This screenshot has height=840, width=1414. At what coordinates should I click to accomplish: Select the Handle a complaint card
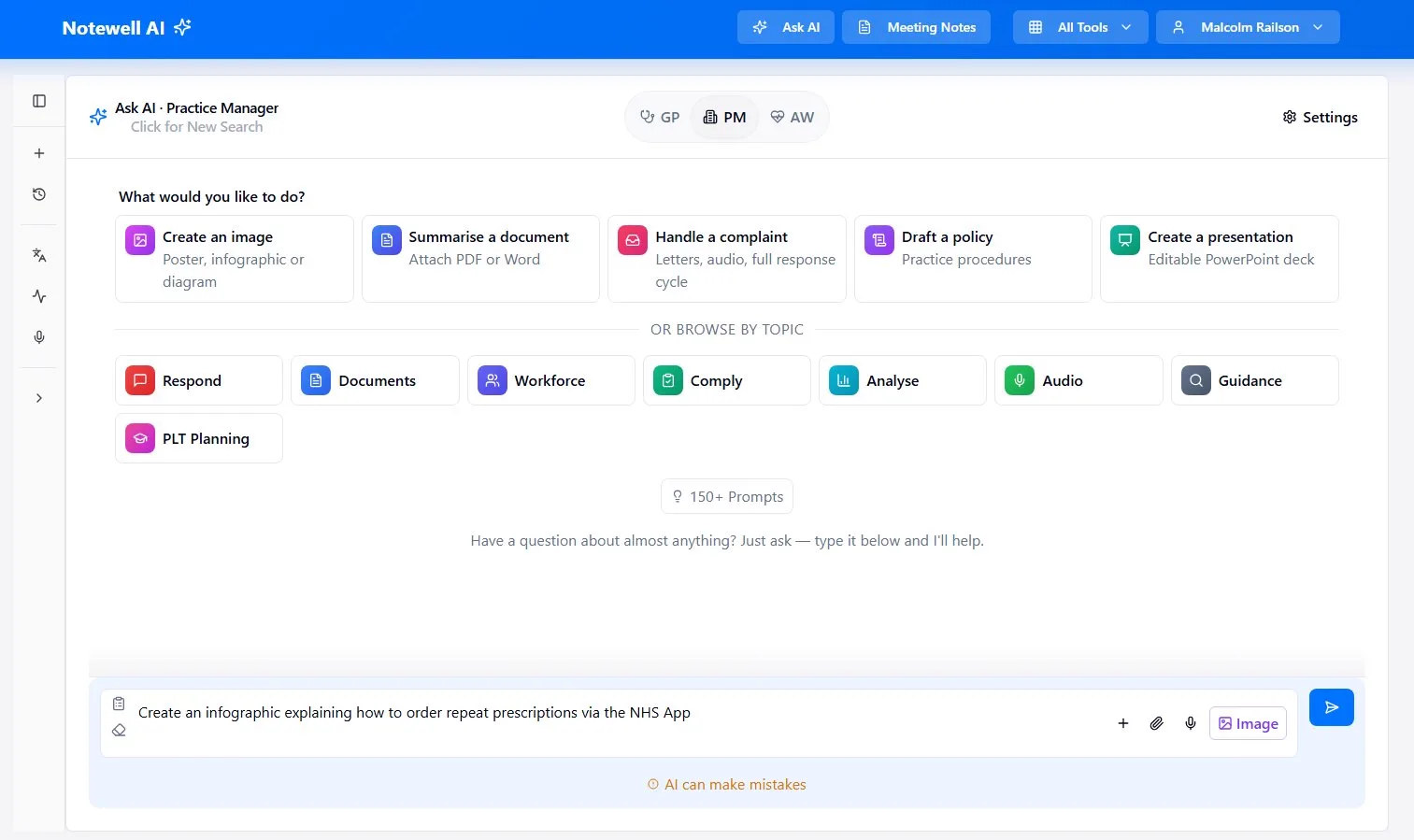727,259
